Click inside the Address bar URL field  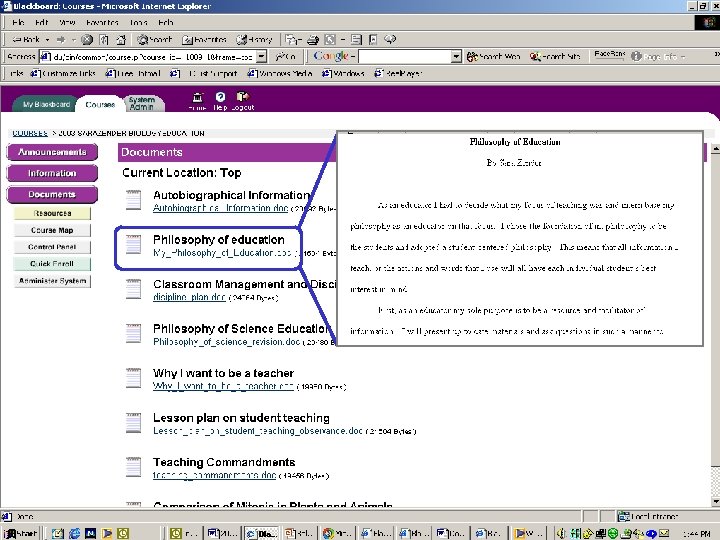(x=147, y=56)
